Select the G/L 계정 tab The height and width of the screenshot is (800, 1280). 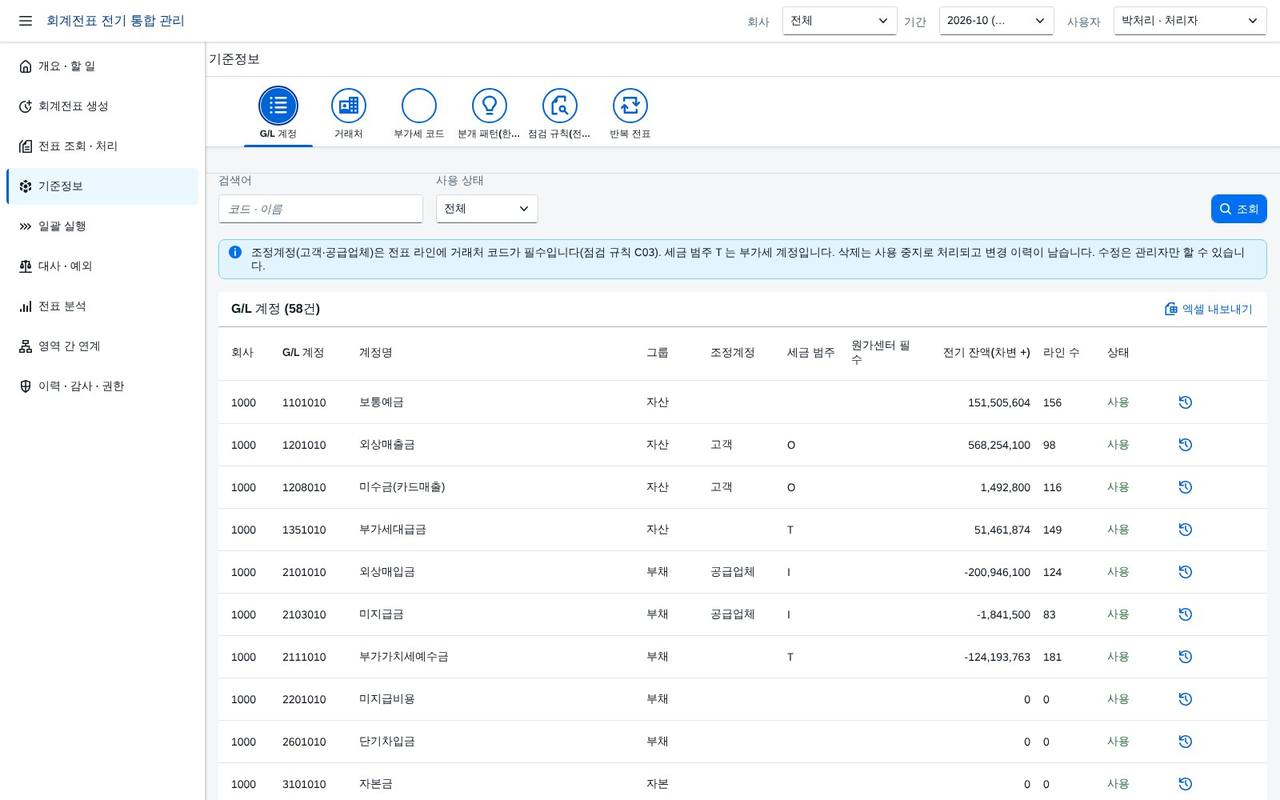click(x=278, y=114)
